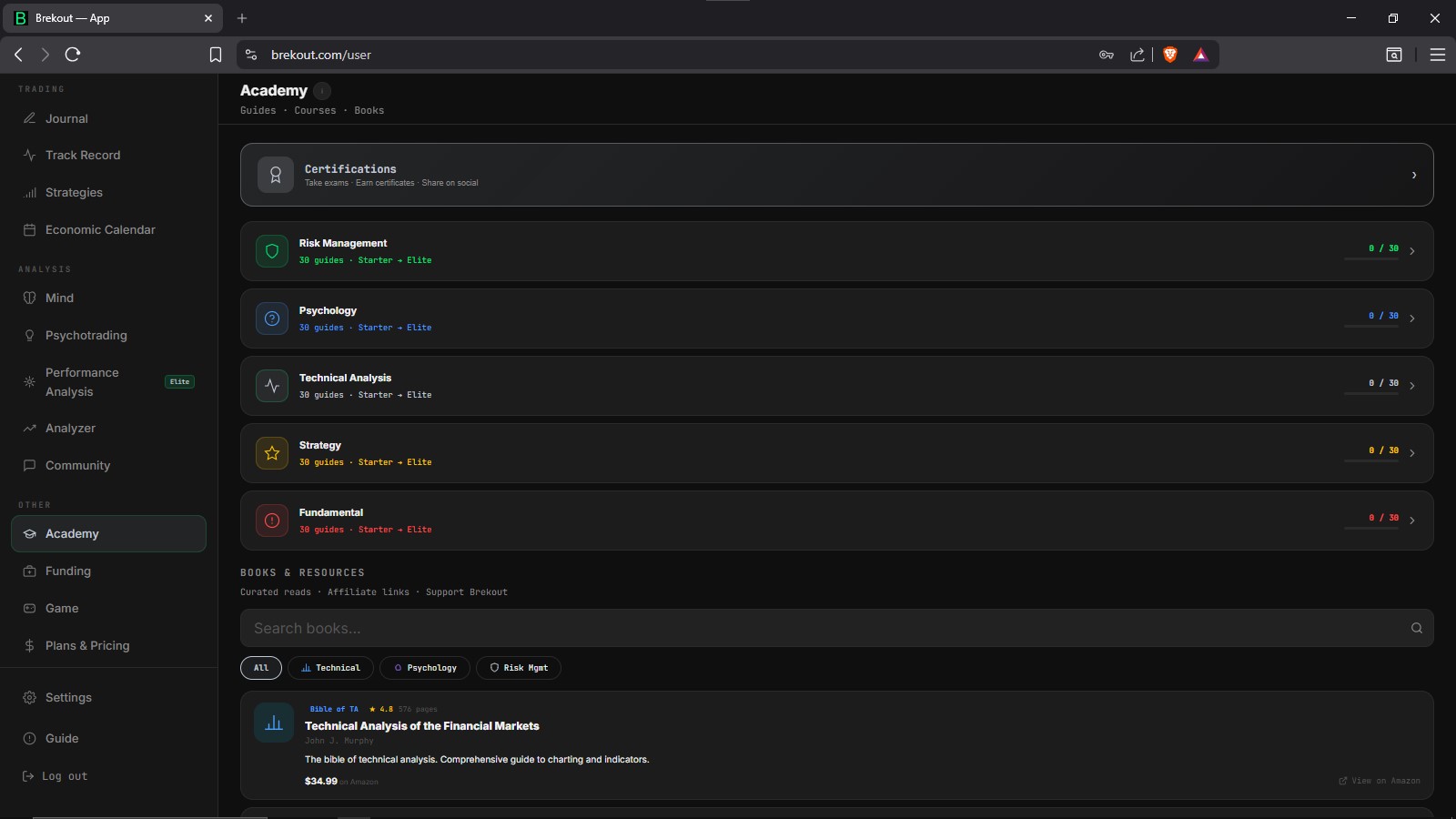Open Technical Analysis of the Financial Markets title
The width and height of the screenshot is (1456, 819).
pos(421,726)
